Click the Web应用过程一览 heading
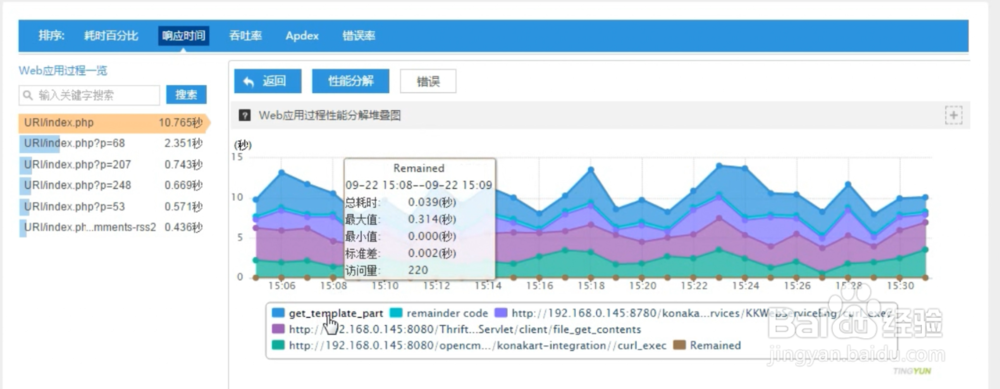The width and height of the screenshot is (1000, 389). [63, 71]
